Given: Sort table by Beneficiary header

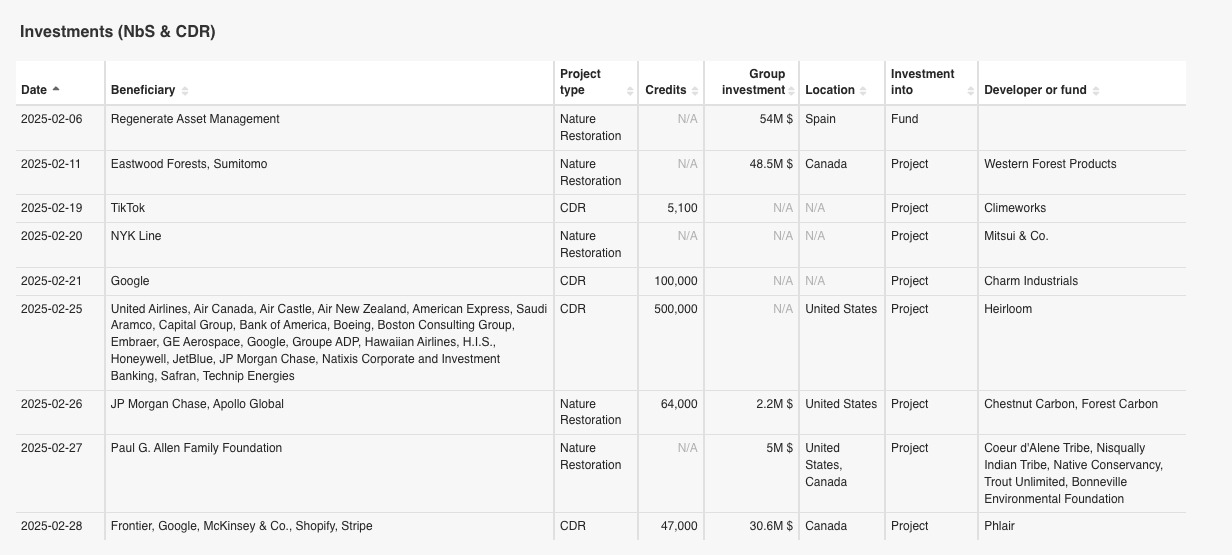Looking at the screenshot, I should (x=143, y=90).
